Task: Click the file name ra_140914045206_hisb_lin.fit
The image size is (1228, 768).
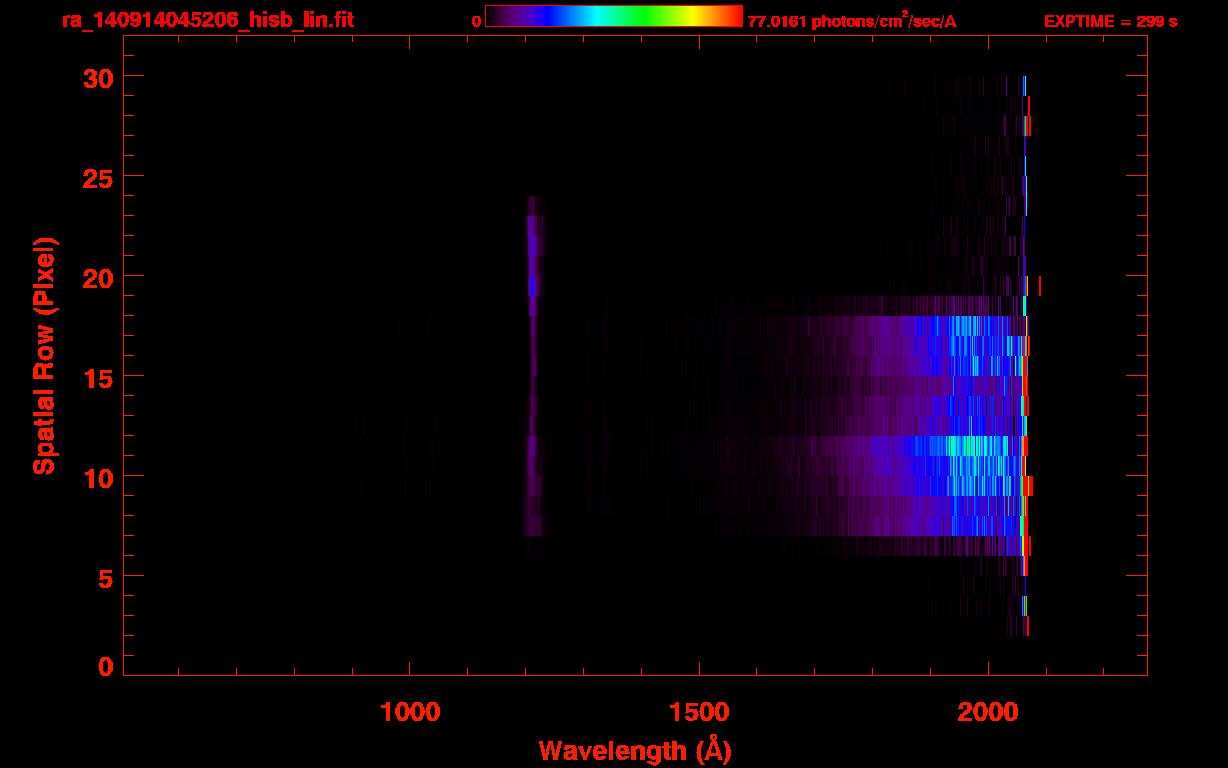Action: click(208, 20)
